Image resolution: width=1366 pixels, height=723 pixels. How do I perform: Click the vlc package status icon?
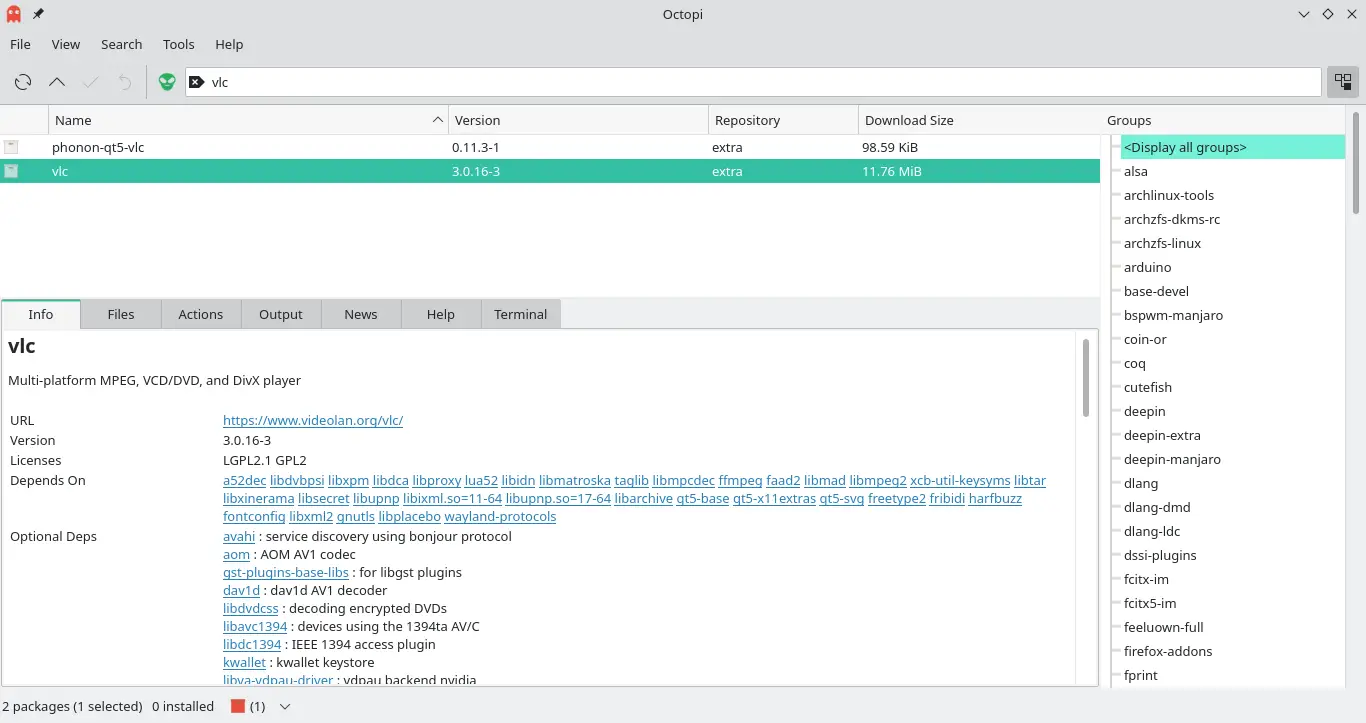11,171
